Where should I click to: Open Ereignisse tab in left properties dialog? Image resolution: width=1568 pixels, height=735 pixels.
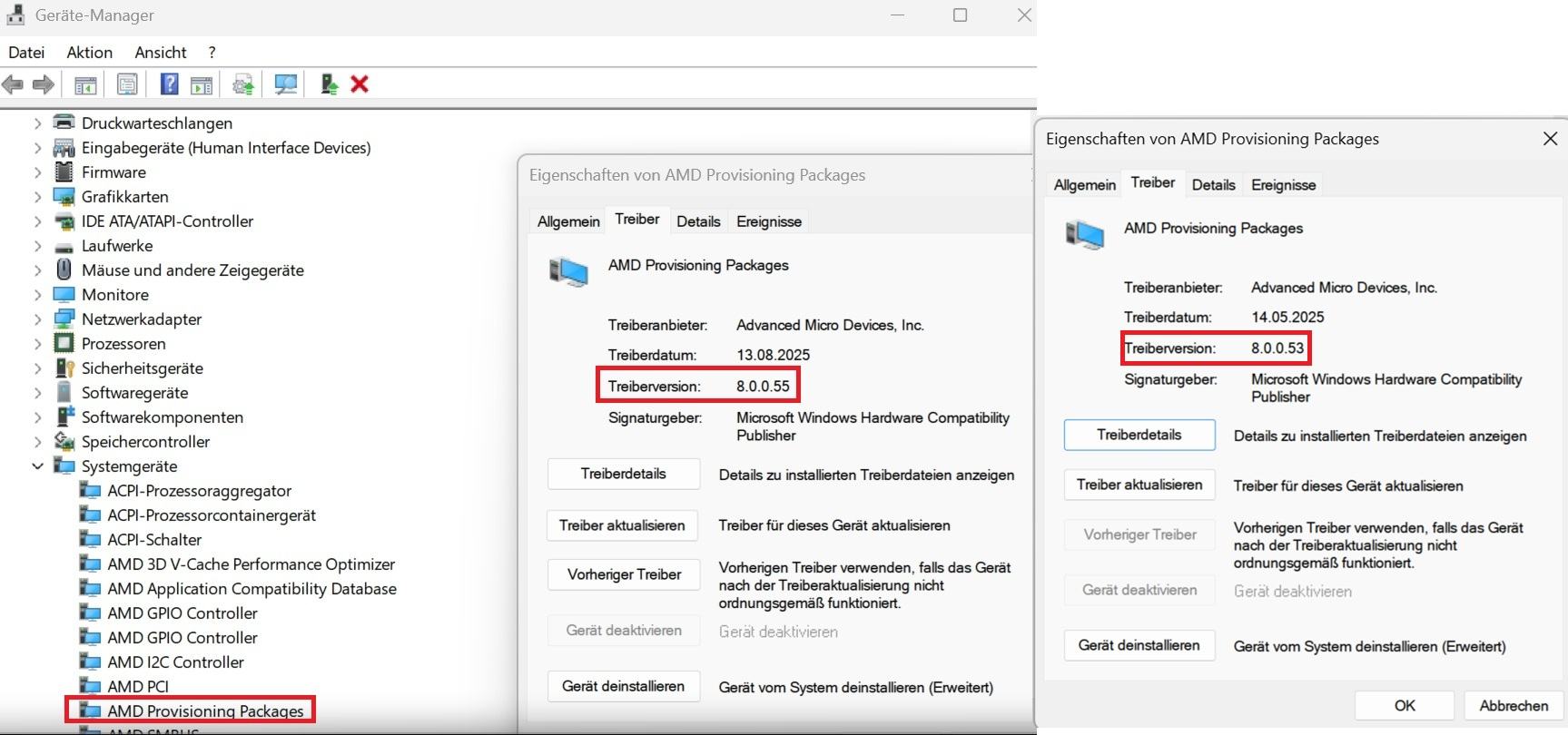coord(769,221)
